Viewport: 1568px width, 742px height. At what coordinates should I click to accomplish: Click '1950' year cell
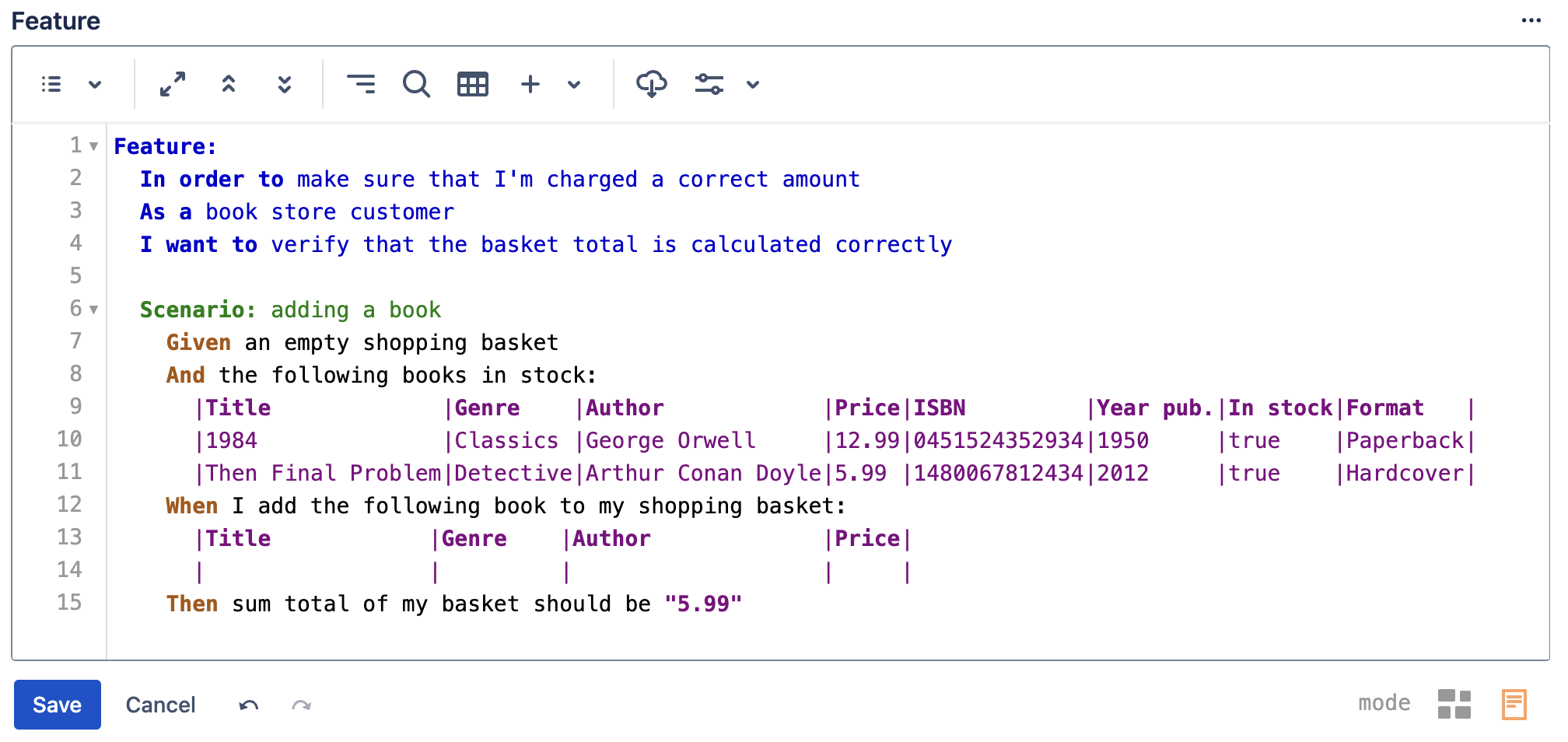(x=1122, y=440)
